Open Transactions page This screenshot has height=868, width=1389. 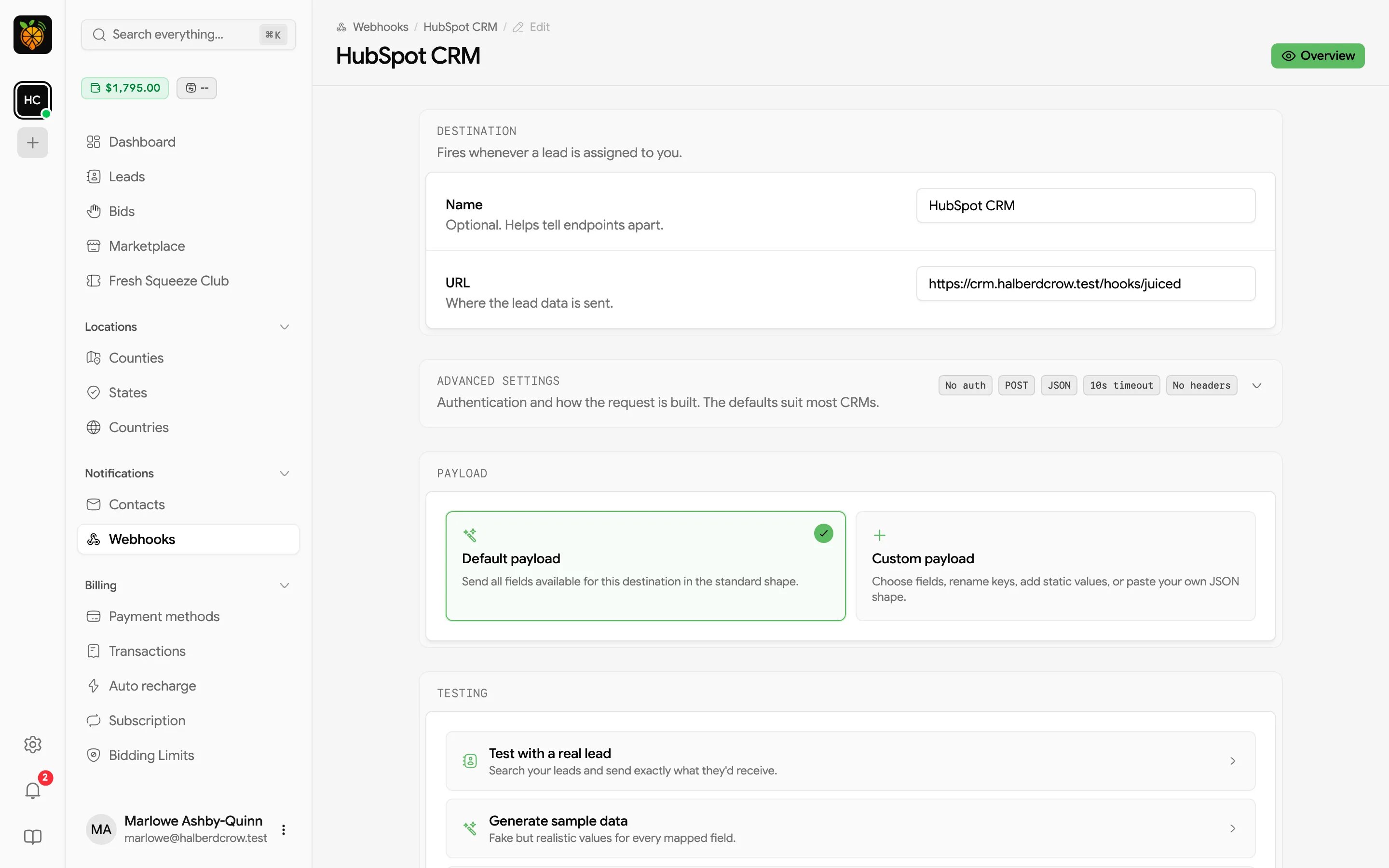[x=188, y=651]
